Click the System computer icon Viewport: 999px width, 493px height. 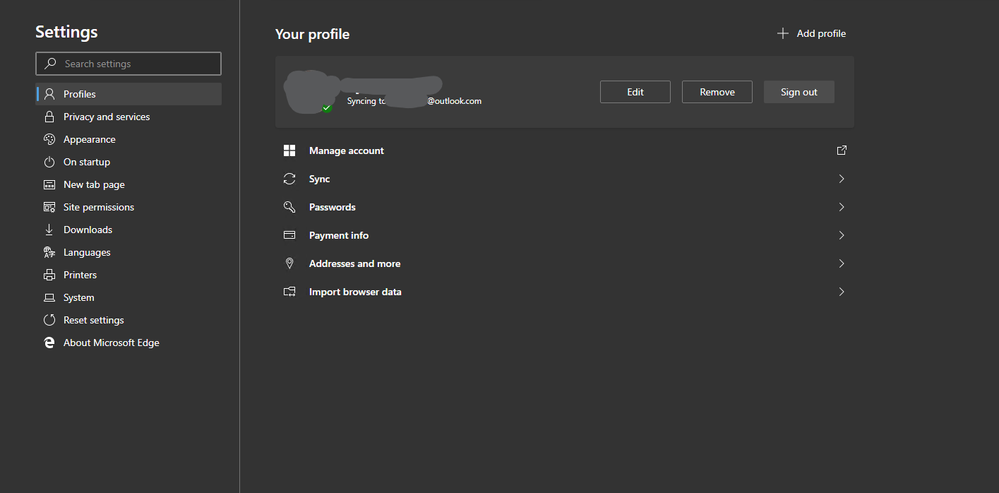pyautogui.click(x=49, y=297)
